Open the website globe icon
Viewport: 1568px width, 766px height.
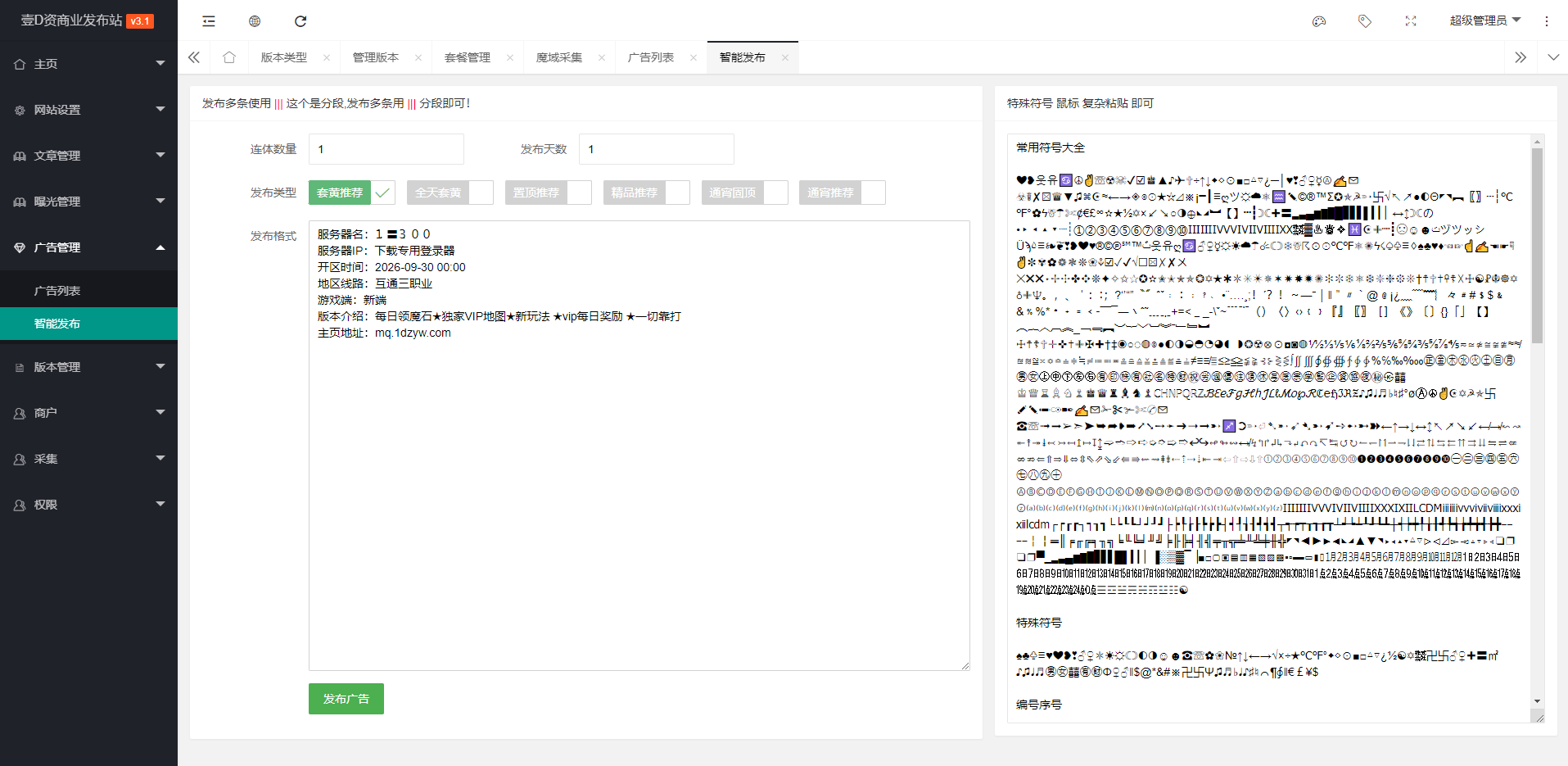pyautogui.click(x=255, y=21)
